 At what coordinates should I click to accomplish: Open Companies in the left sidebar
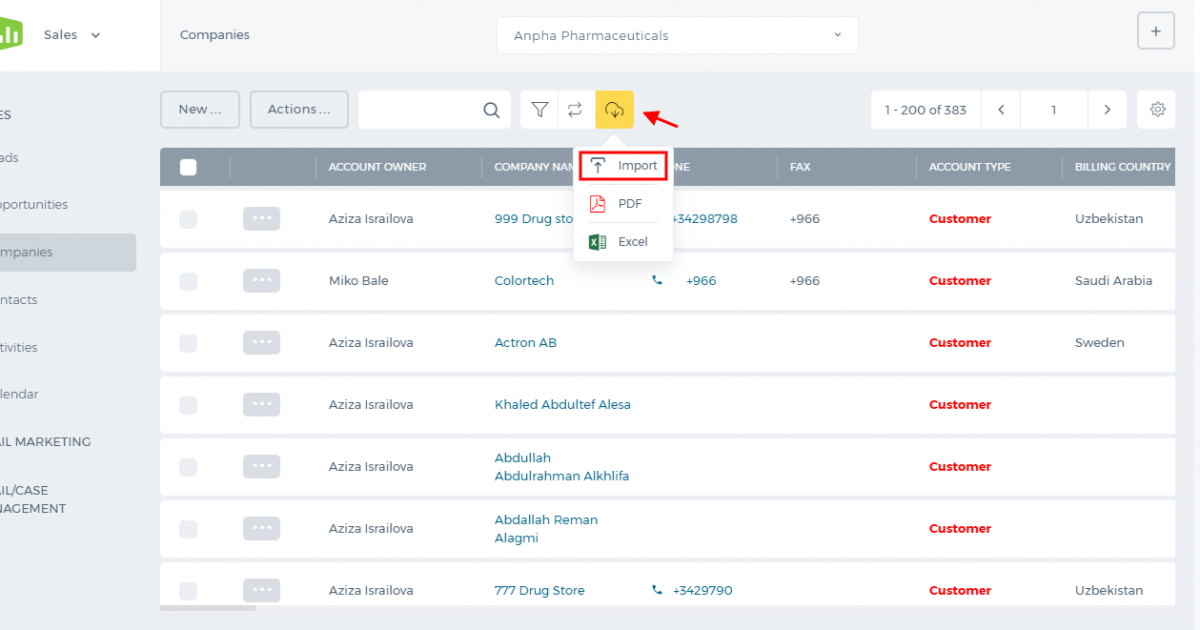click(x=68, y=252)
